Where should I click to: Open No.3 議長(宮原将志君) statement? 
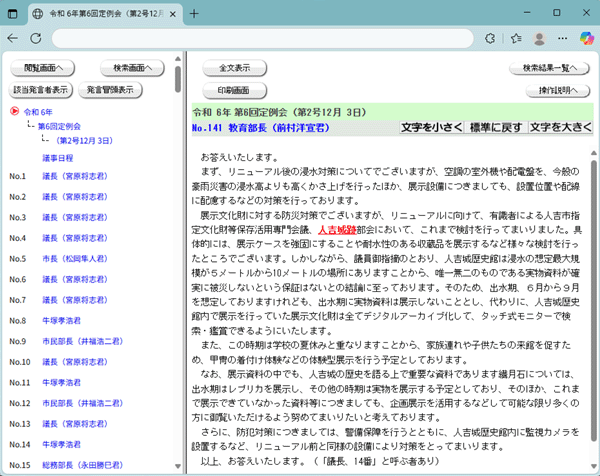[x=75, y=217]
